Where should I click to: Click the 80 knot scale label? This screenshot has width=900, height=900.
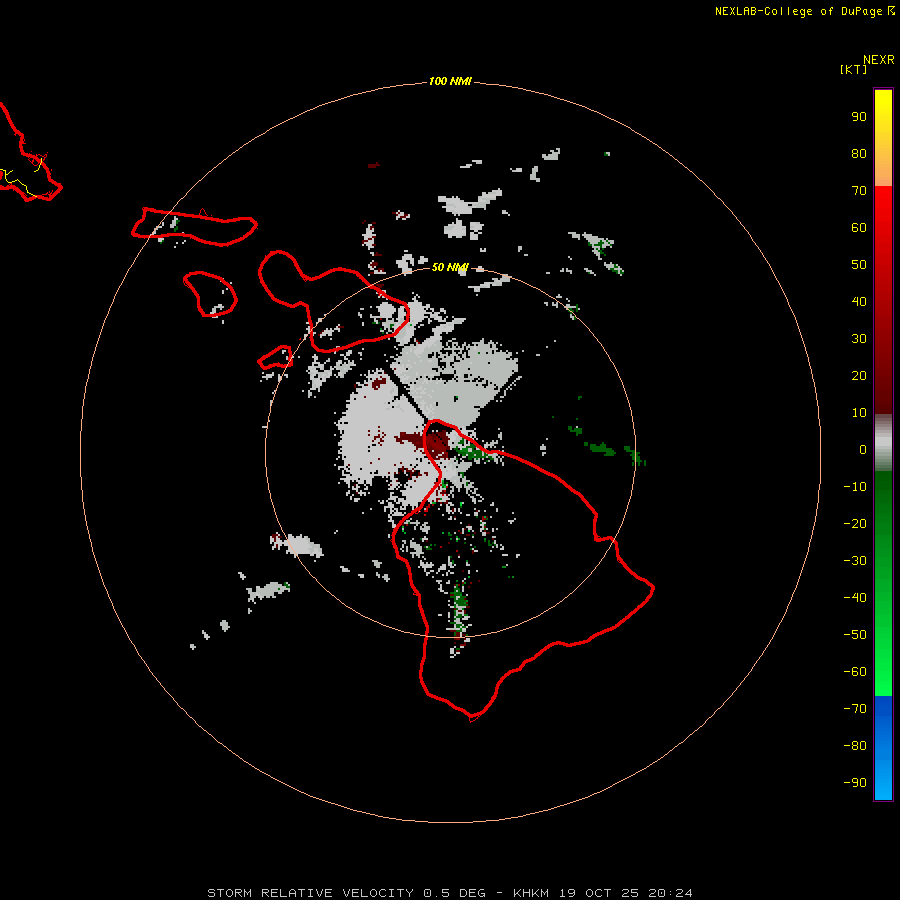(859, 154)
